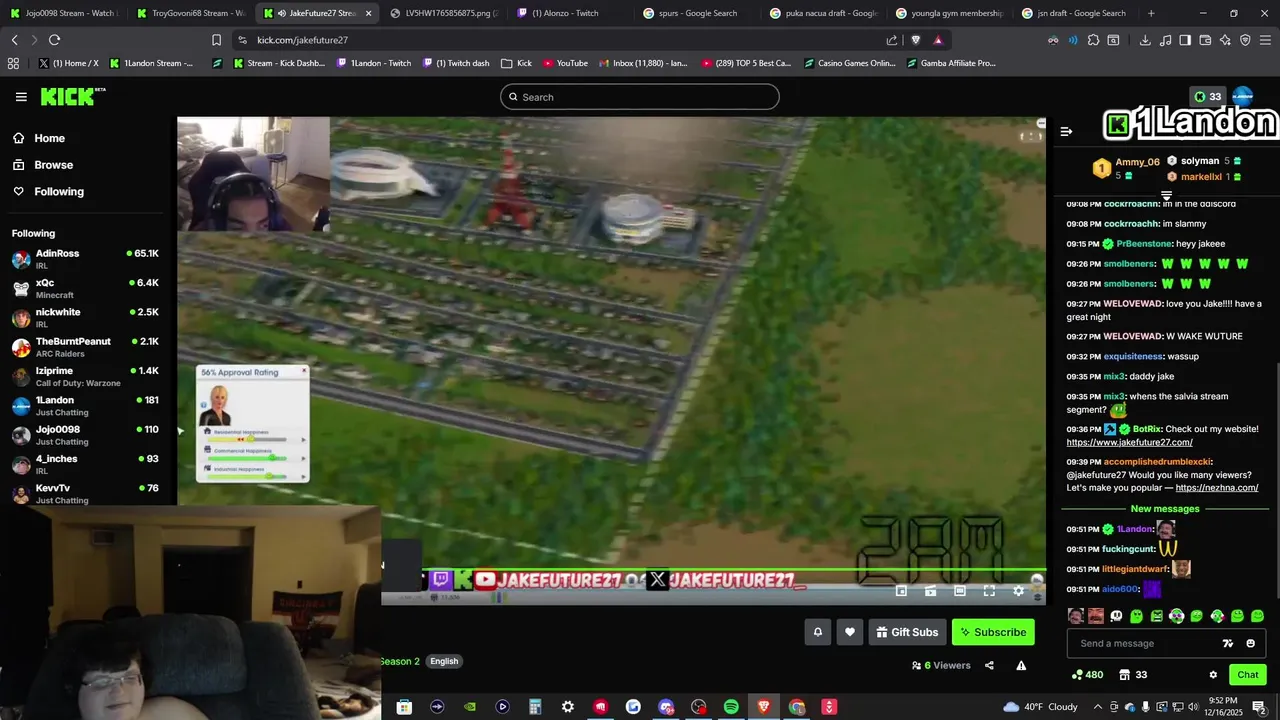Screen dimensions: 1280x720
Task: Report the stream with the warning triangle icon
Action: 1021,665
